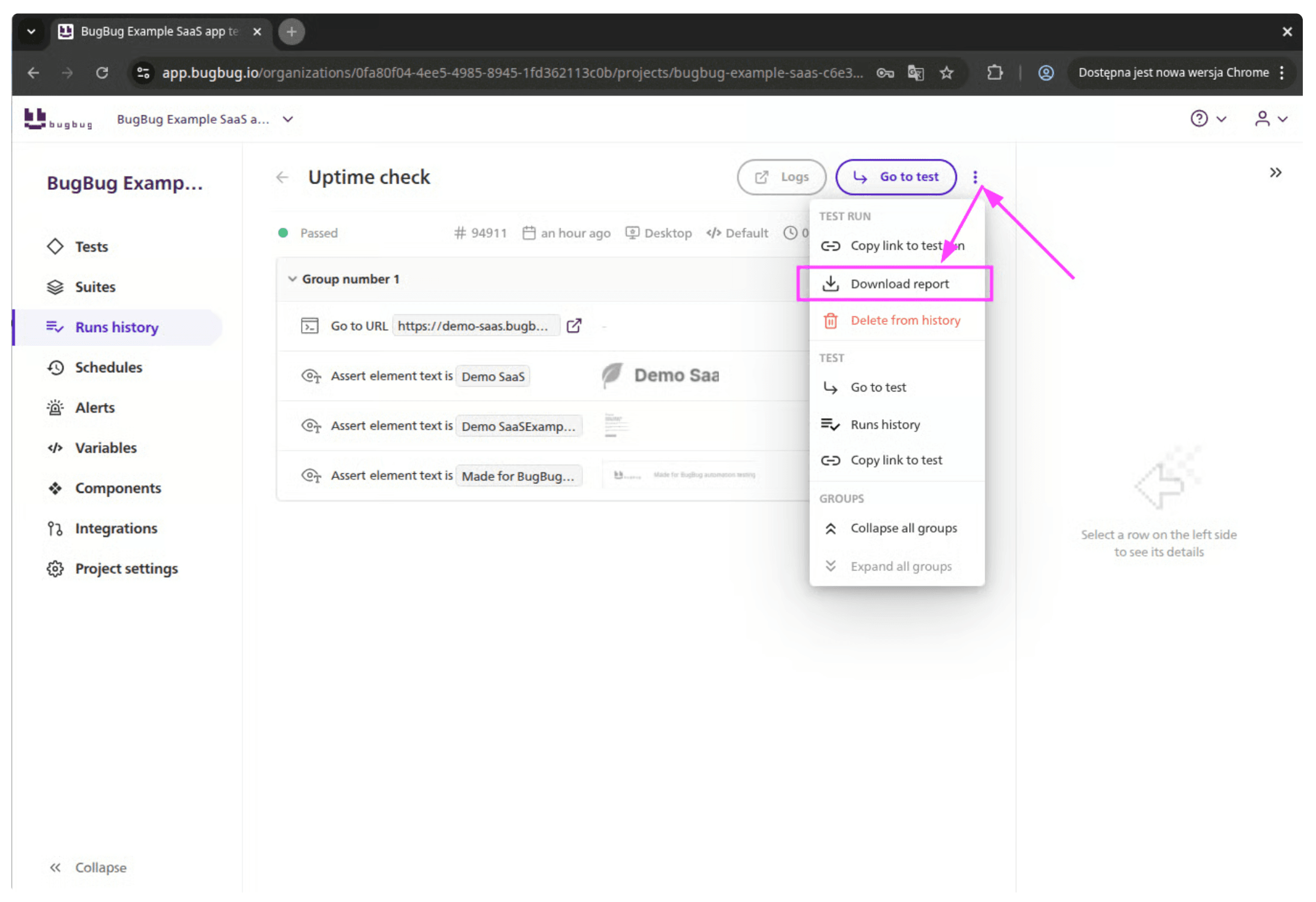Click the Chrome address bar URL

coord(512,73)
